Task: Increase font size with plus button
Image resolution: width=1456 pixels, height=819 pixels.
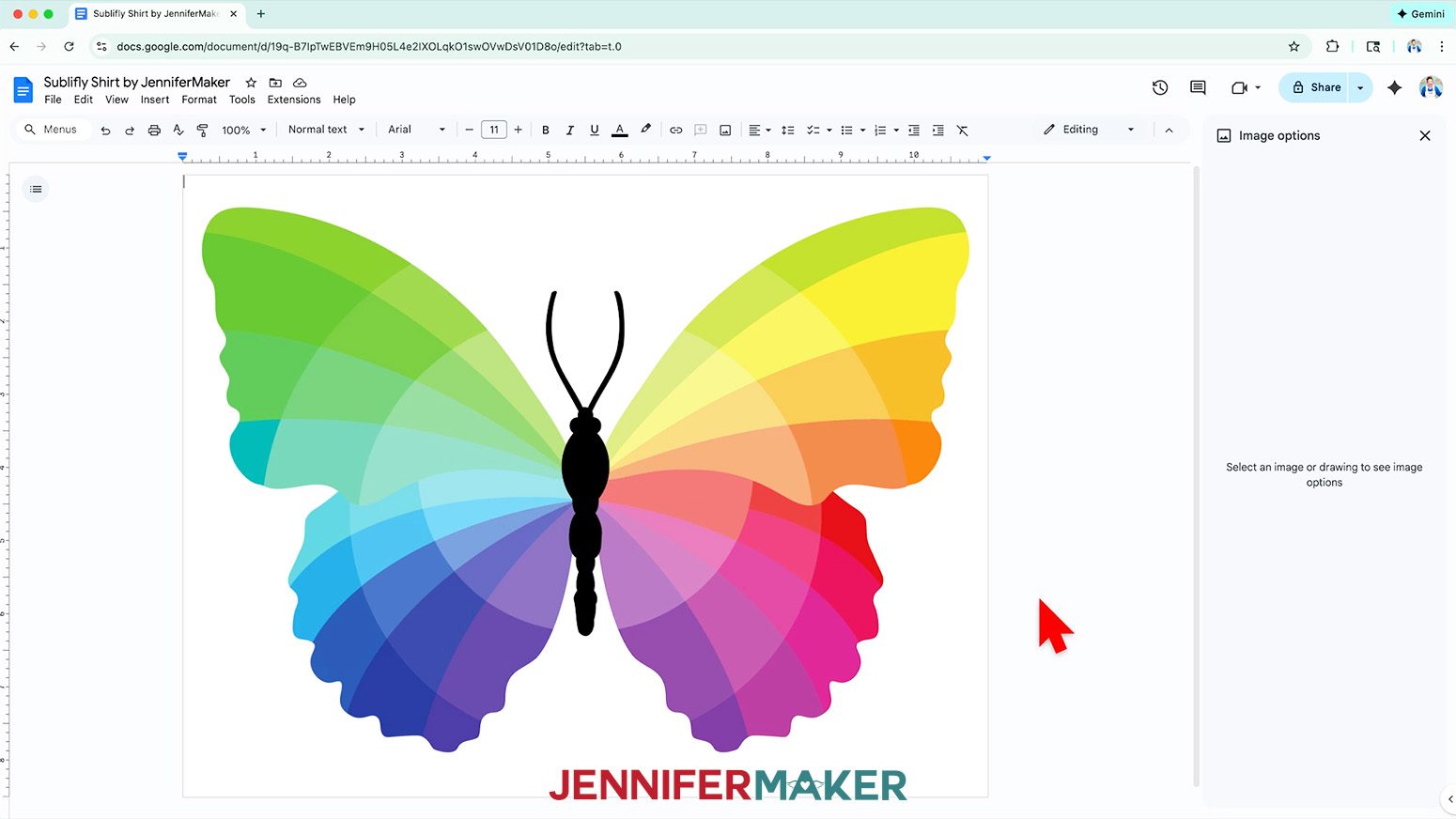Action: (x=518, y=130)
